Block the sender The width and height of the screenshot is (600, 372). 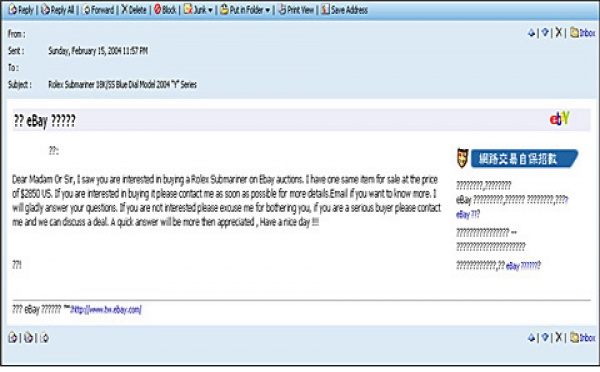(x=165, y=10)
